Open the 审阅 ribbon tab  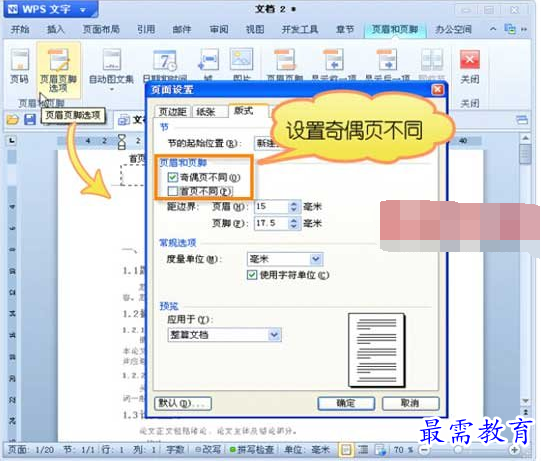point(219,29)
